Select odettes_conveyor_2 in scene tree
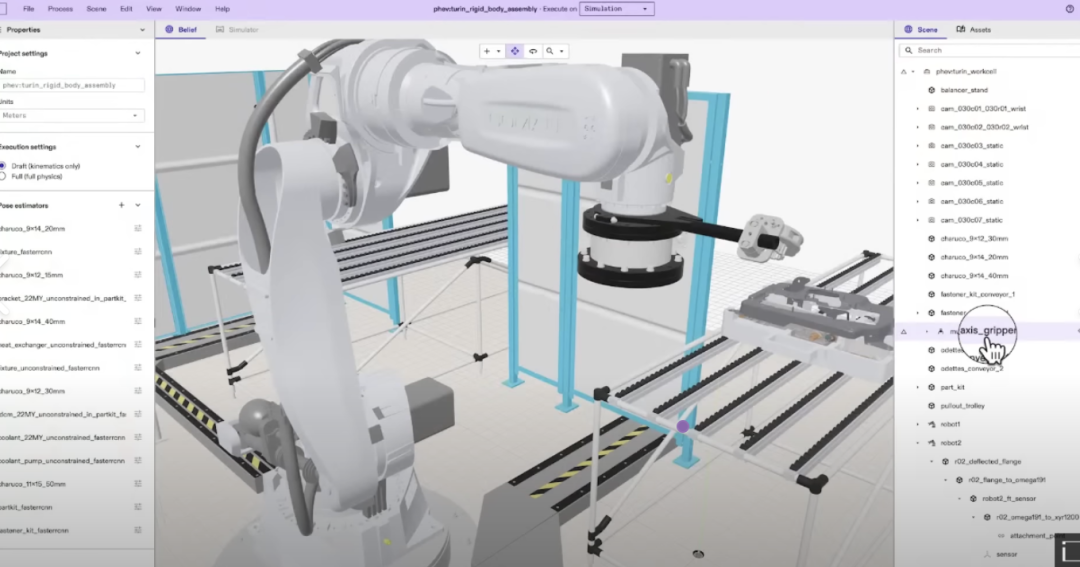The image size is (1080, 567). tap(971, 369)
